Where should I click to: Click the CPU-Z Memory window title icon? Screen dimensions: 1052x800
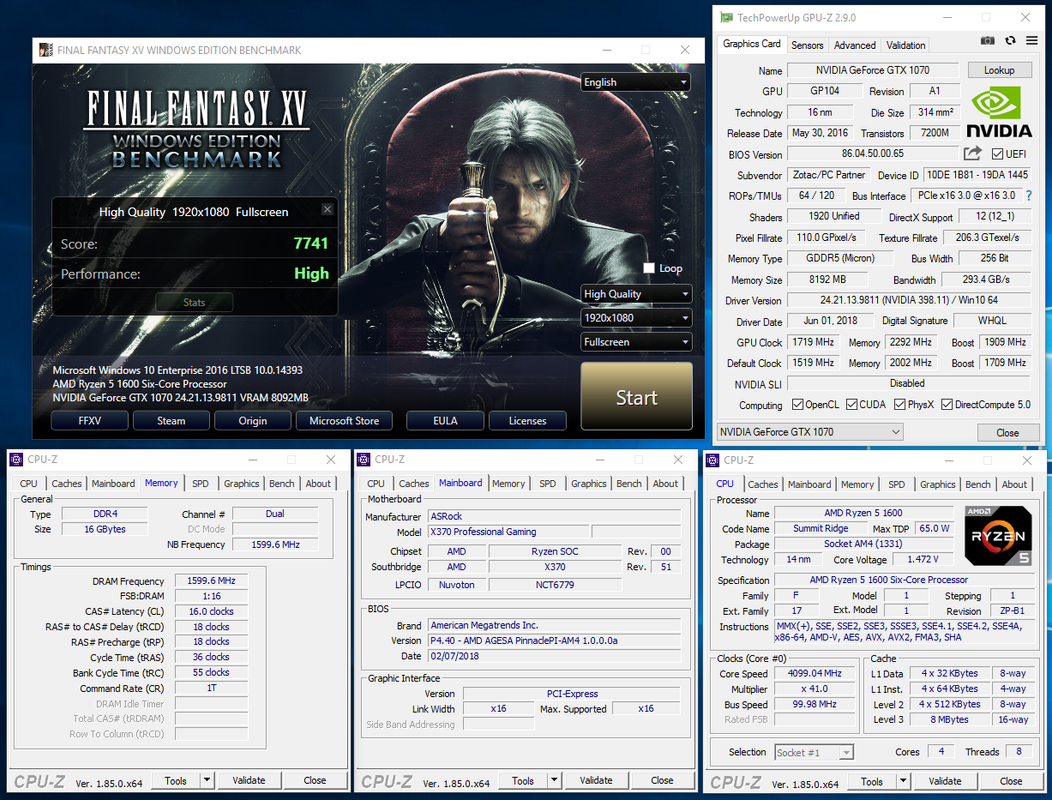pos(17,459)
